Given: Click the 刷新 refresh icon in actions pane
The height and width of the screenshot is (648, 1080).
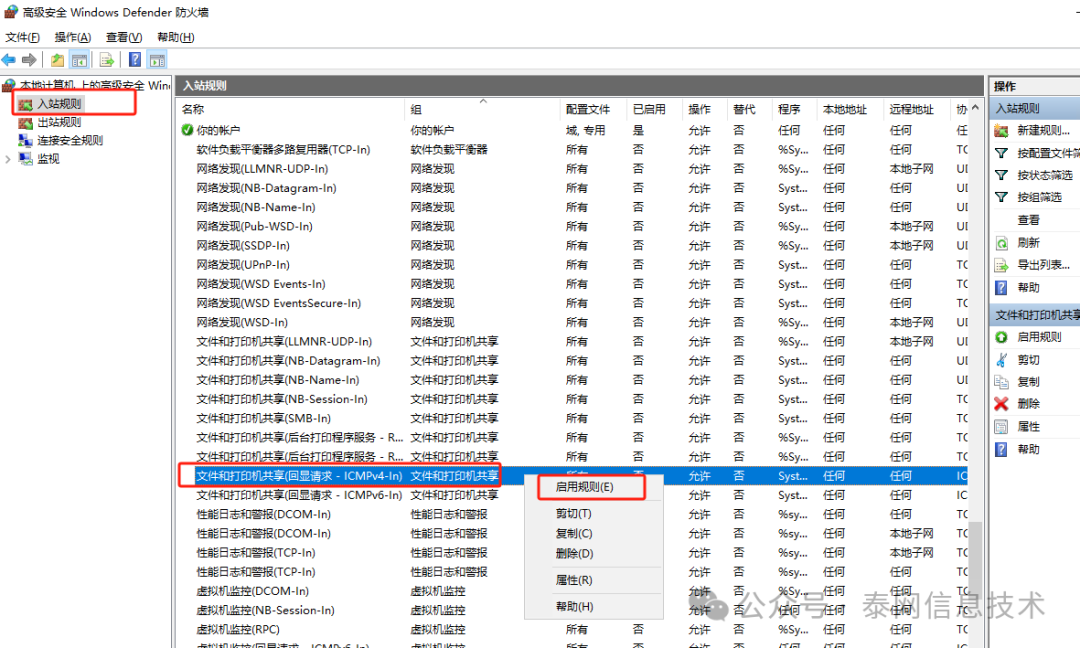Looking at the screenshot, I should [1001, 243].
